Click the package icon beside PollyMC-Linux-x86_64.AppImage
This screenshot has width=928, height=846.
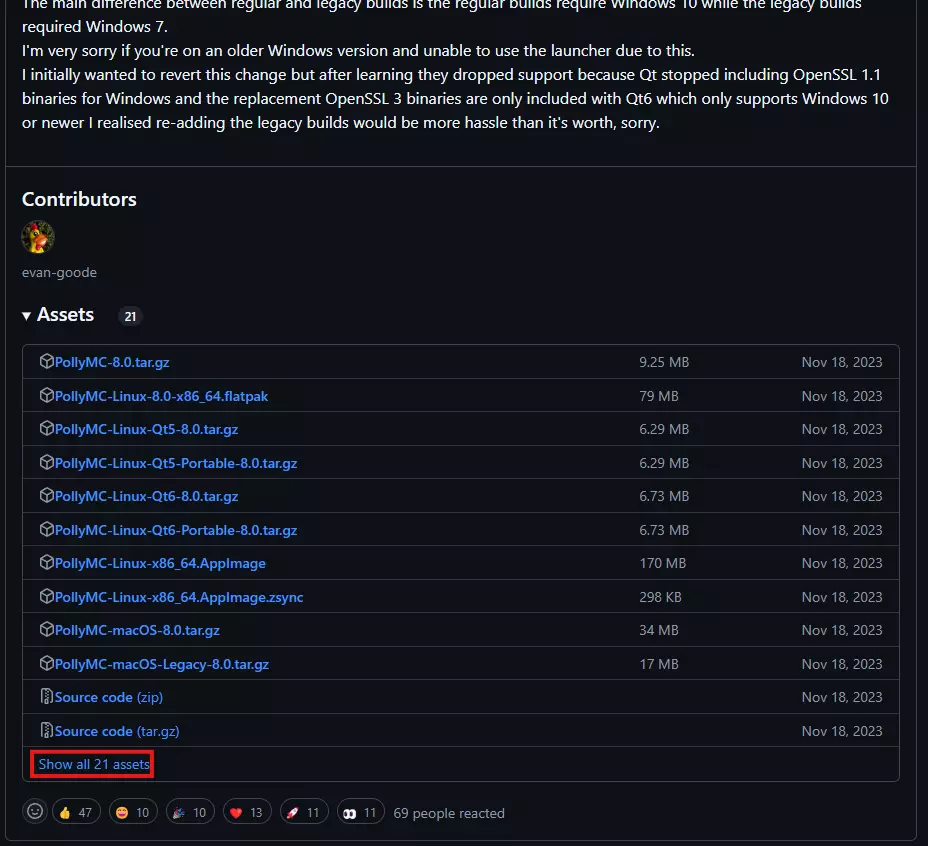pyautogui.click(x=46, y=563)
